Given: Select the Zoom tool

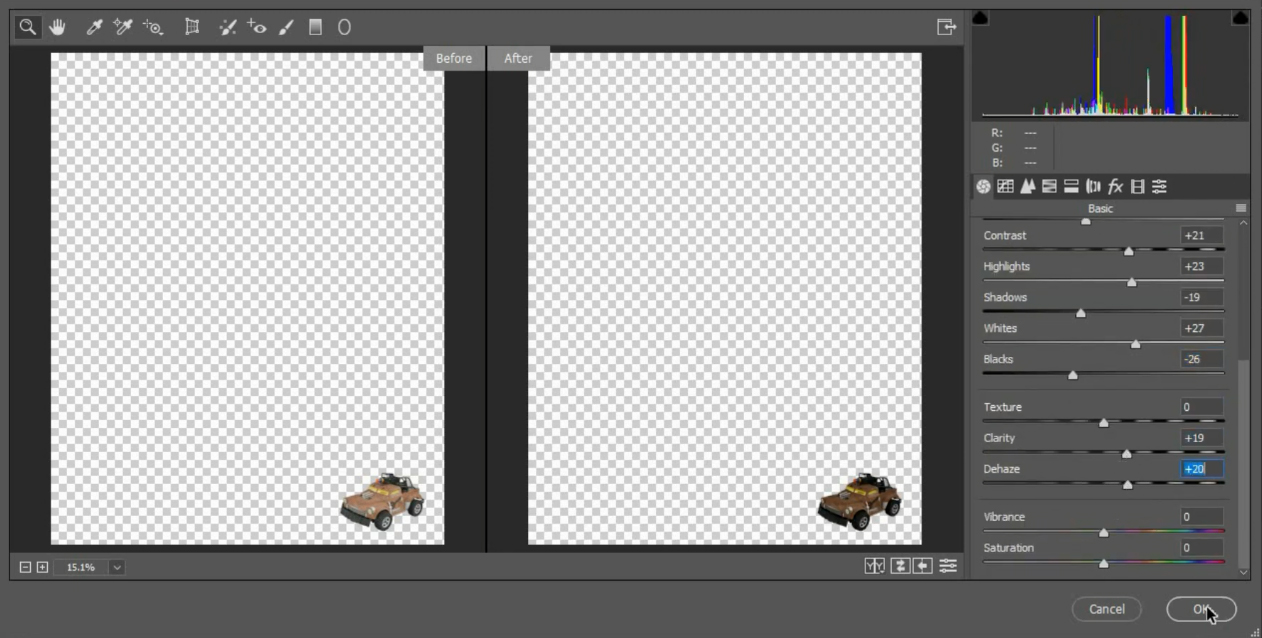Looking at the screenshot, I should point(28,27).
